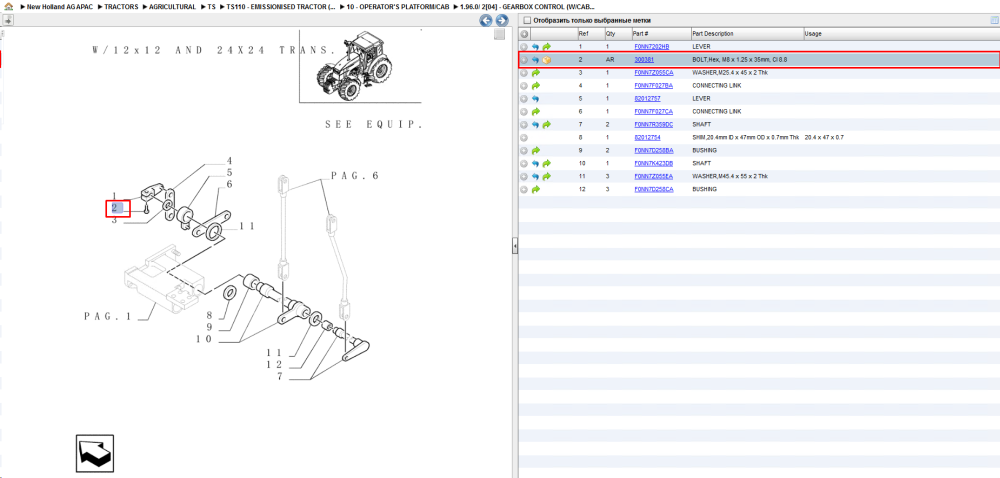Mark the ref 4 CONNECTING LINK row circle
Screen dimensions: 1000x478
coord(524,85)
